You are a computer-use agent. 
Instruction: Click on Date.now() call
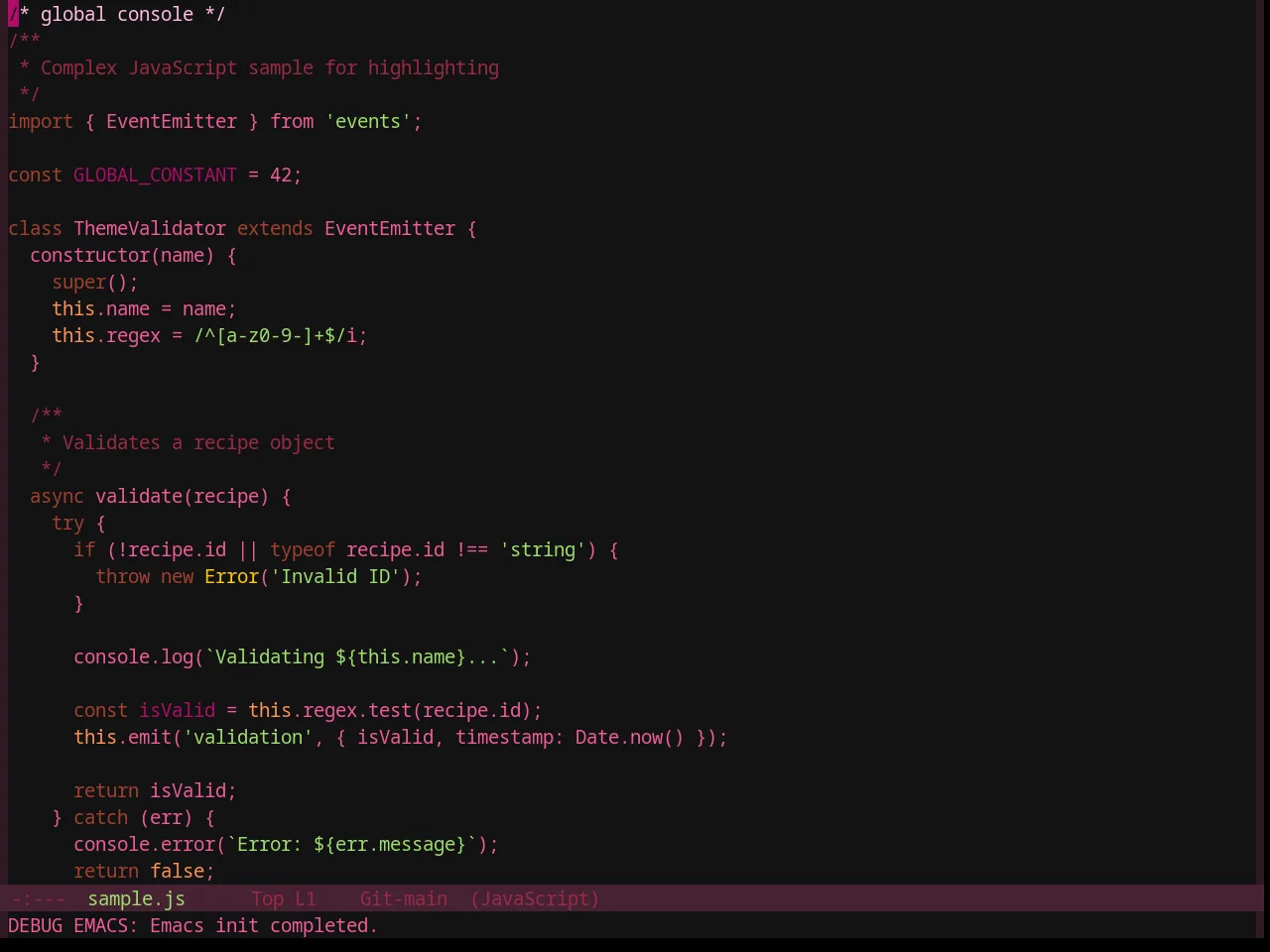coord(630,737)
